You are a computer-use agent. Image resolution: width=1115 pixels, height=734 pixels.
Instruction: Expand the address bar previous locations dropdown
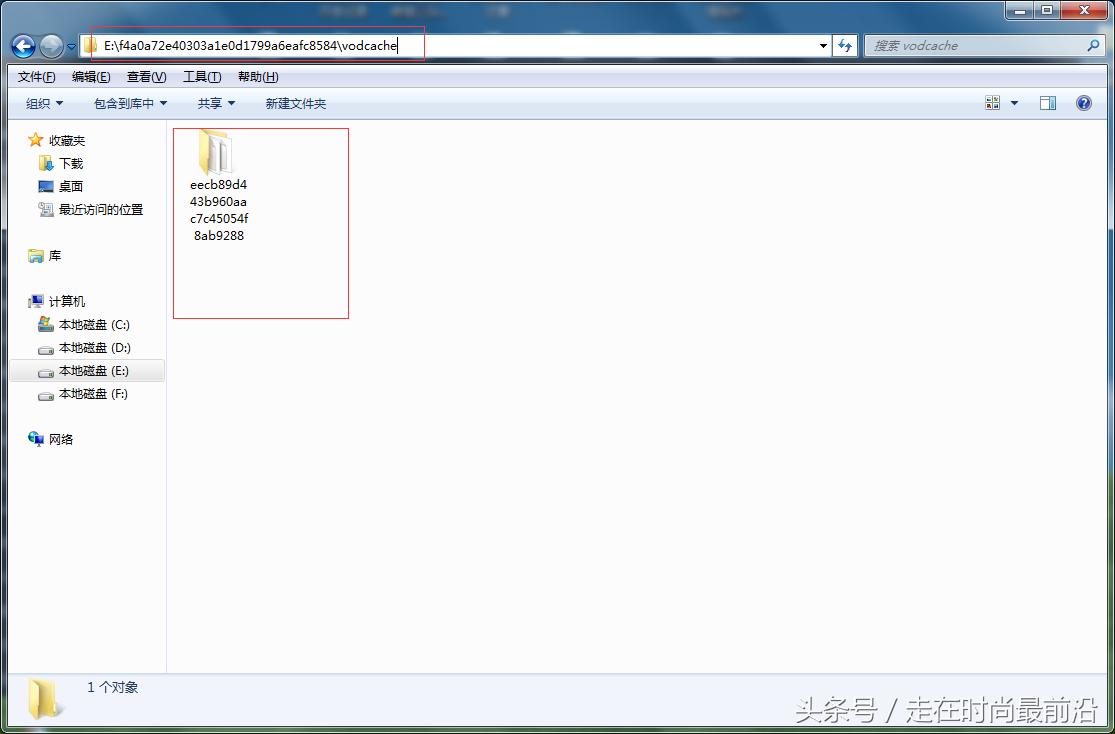[823, 46]
